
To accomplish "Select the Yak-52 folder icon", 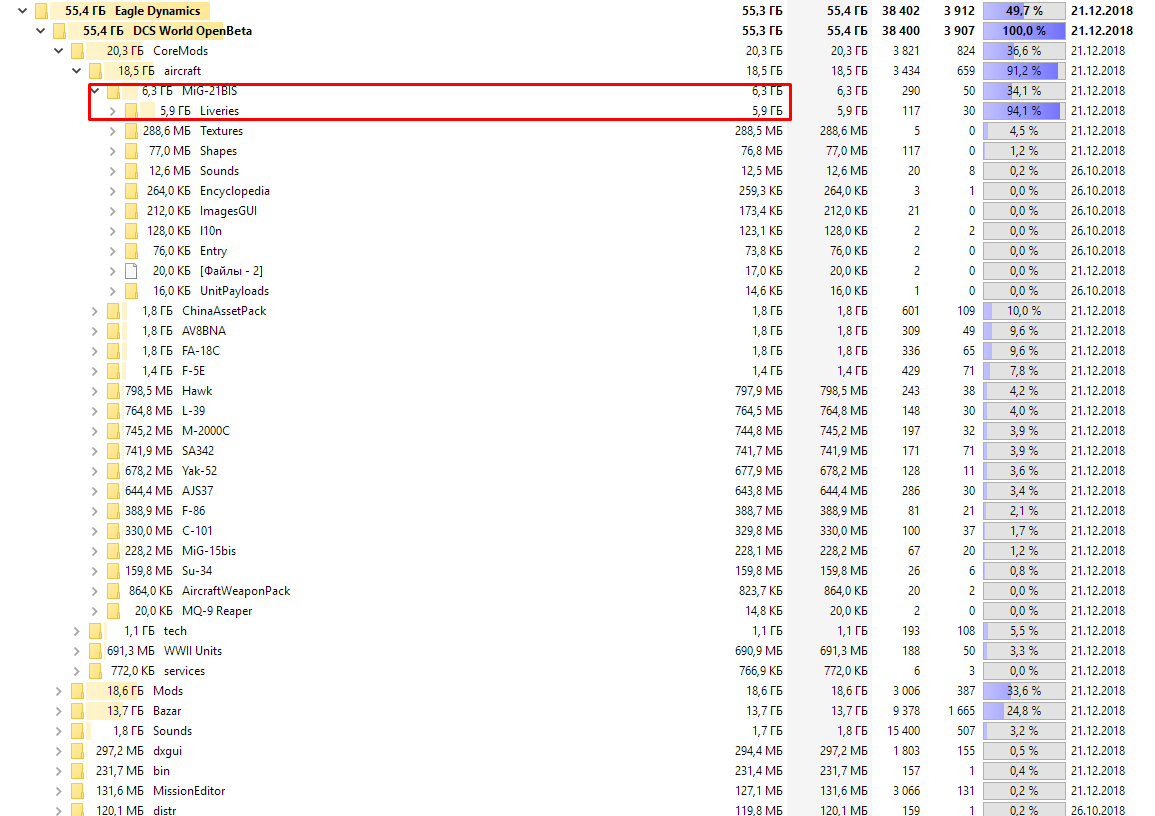I will 113,471.
